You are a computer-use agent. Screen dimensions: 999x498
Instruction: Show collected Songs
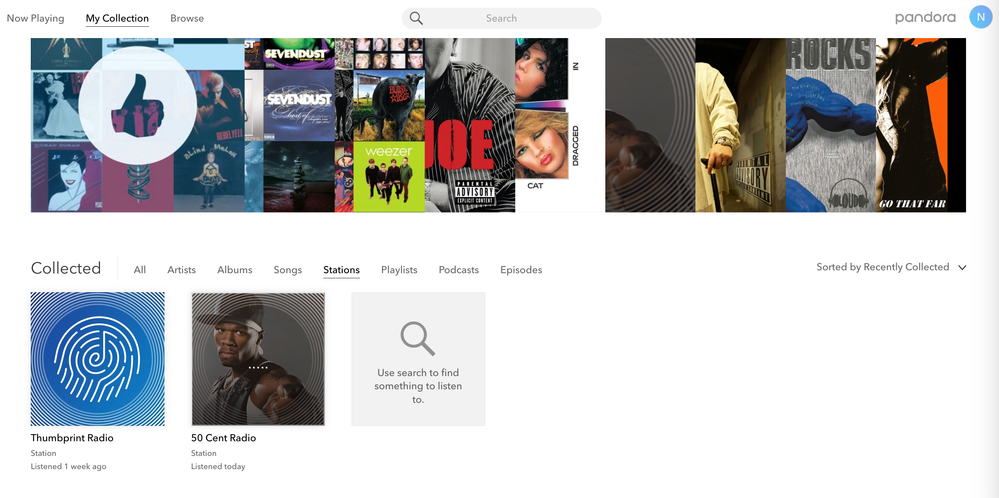click(288, 270)
